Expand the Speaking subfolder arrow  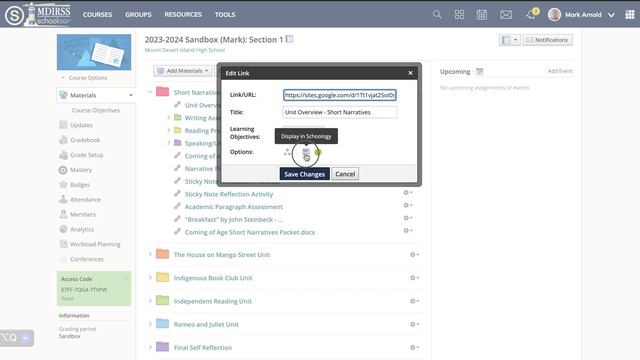tap(169, 143)
